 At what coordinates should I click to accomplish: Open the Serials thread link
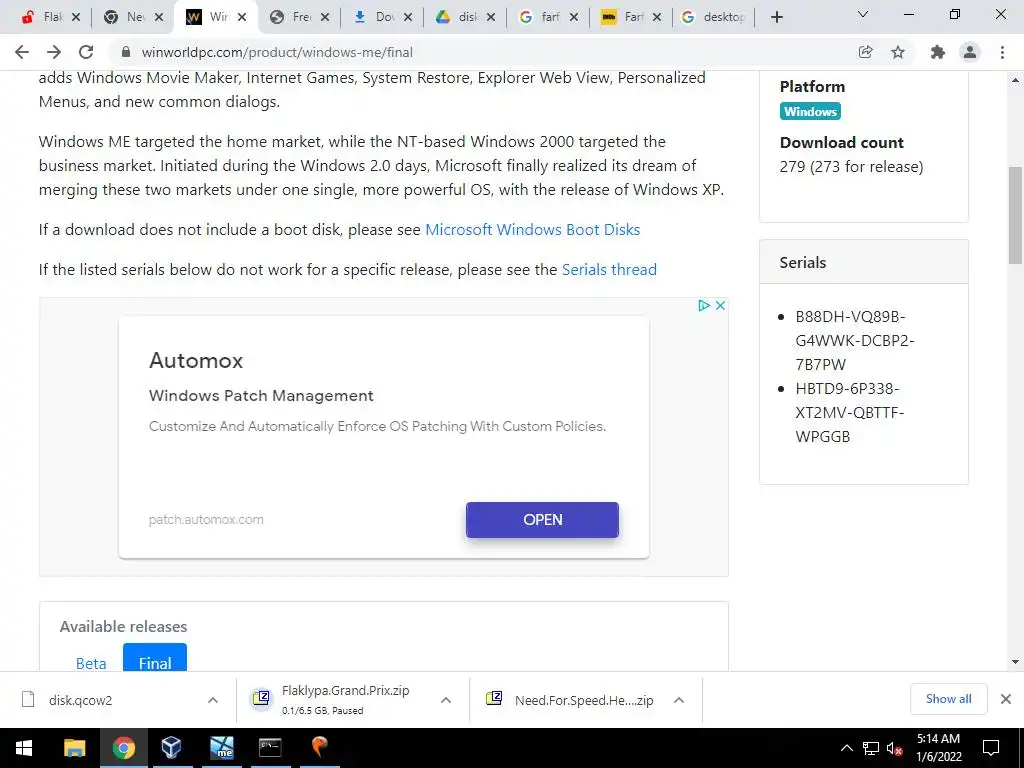pyautogui.click(x=609, y=270)
